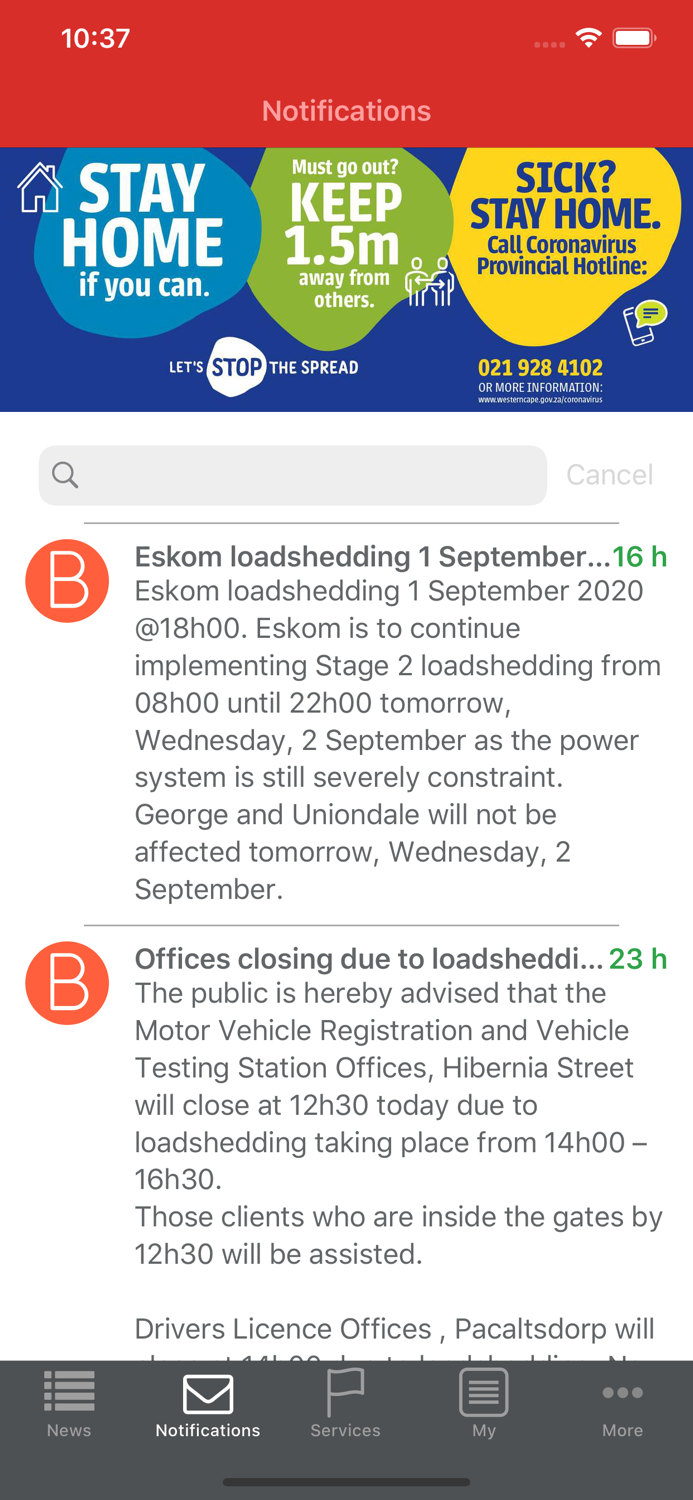This screenshot has height=1500, width=693.
Task: Open the More three-dots icon
Action: tap(622, 1392)
